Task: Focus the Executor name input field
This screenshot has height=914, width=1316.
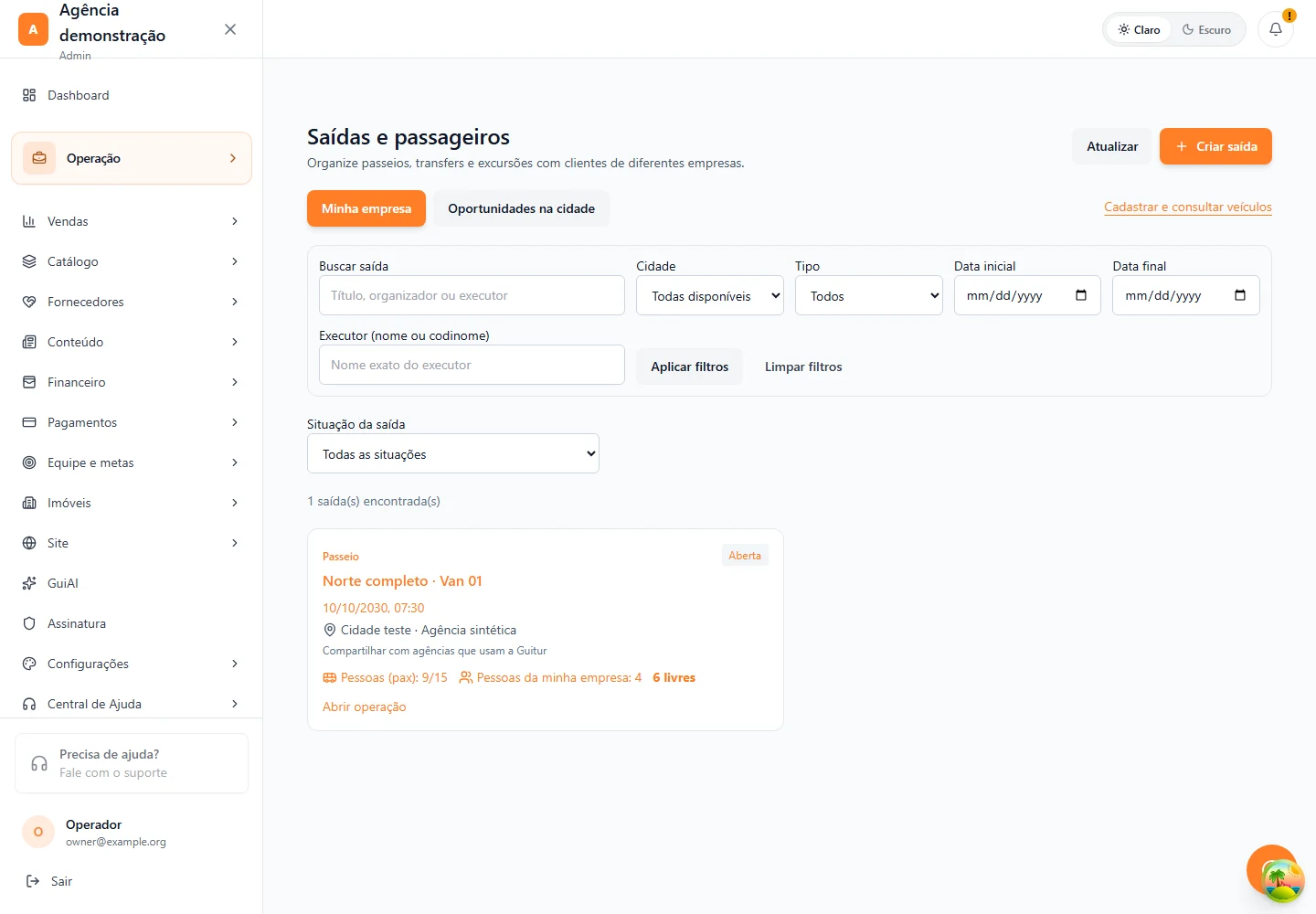Action: 472,365
